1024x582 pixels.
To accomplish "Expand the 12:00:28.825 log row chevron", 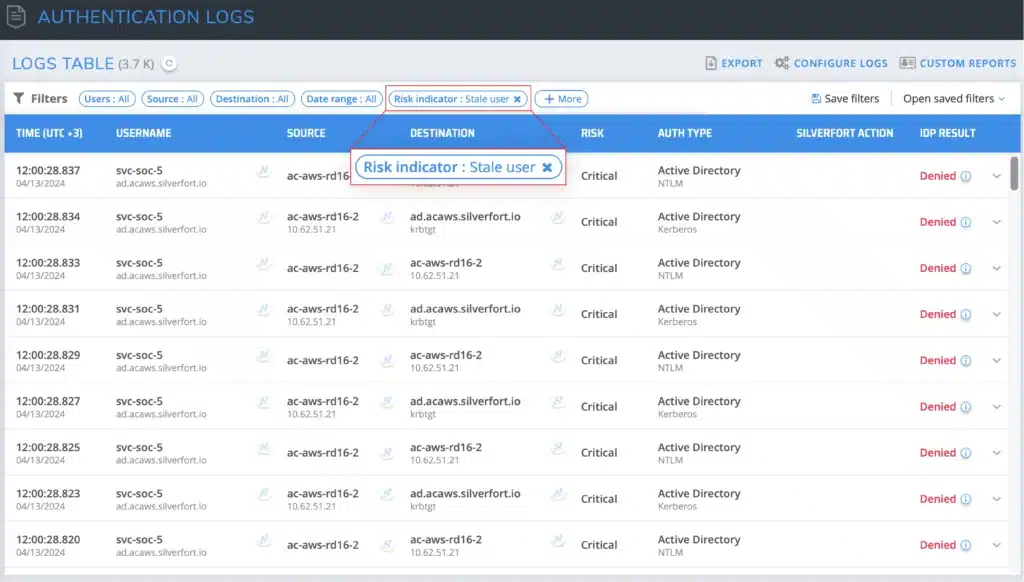I will [997, 453].
